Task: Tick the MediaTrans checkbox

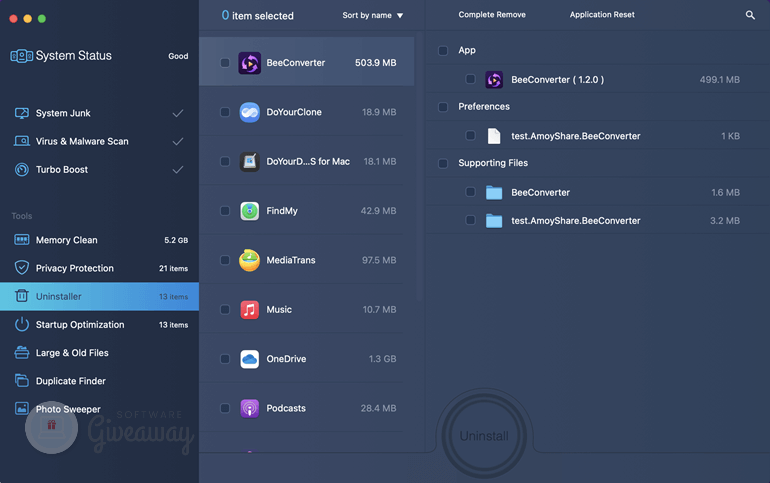Action: (225, 260)
